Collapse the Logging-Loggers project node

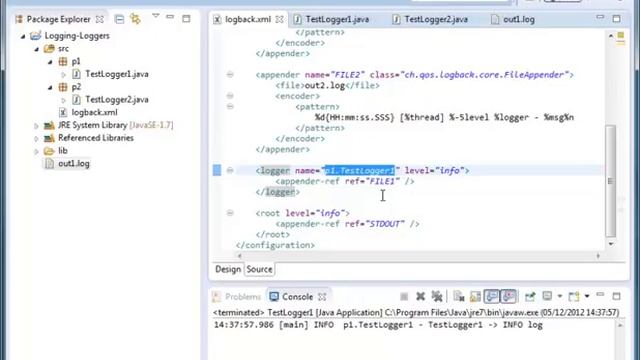tap(23, 36)
